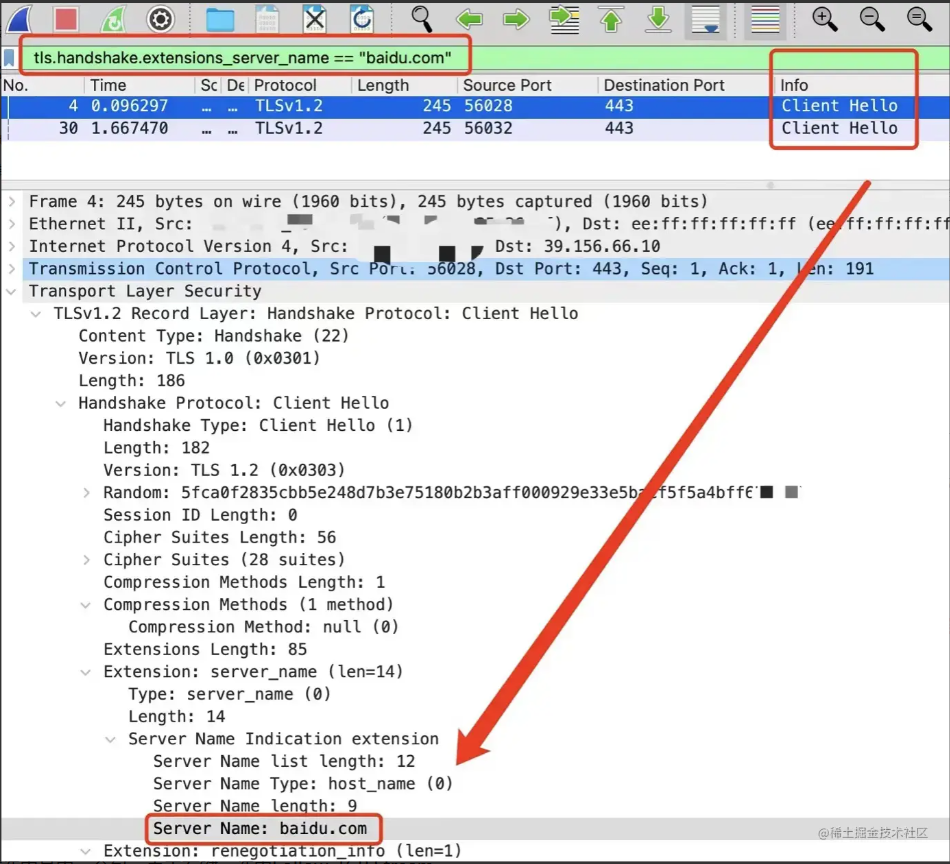Screen dimensions: 950x864
Task: Select Compression Methods Length: 1 line
Action: click(x=244, y=583)
